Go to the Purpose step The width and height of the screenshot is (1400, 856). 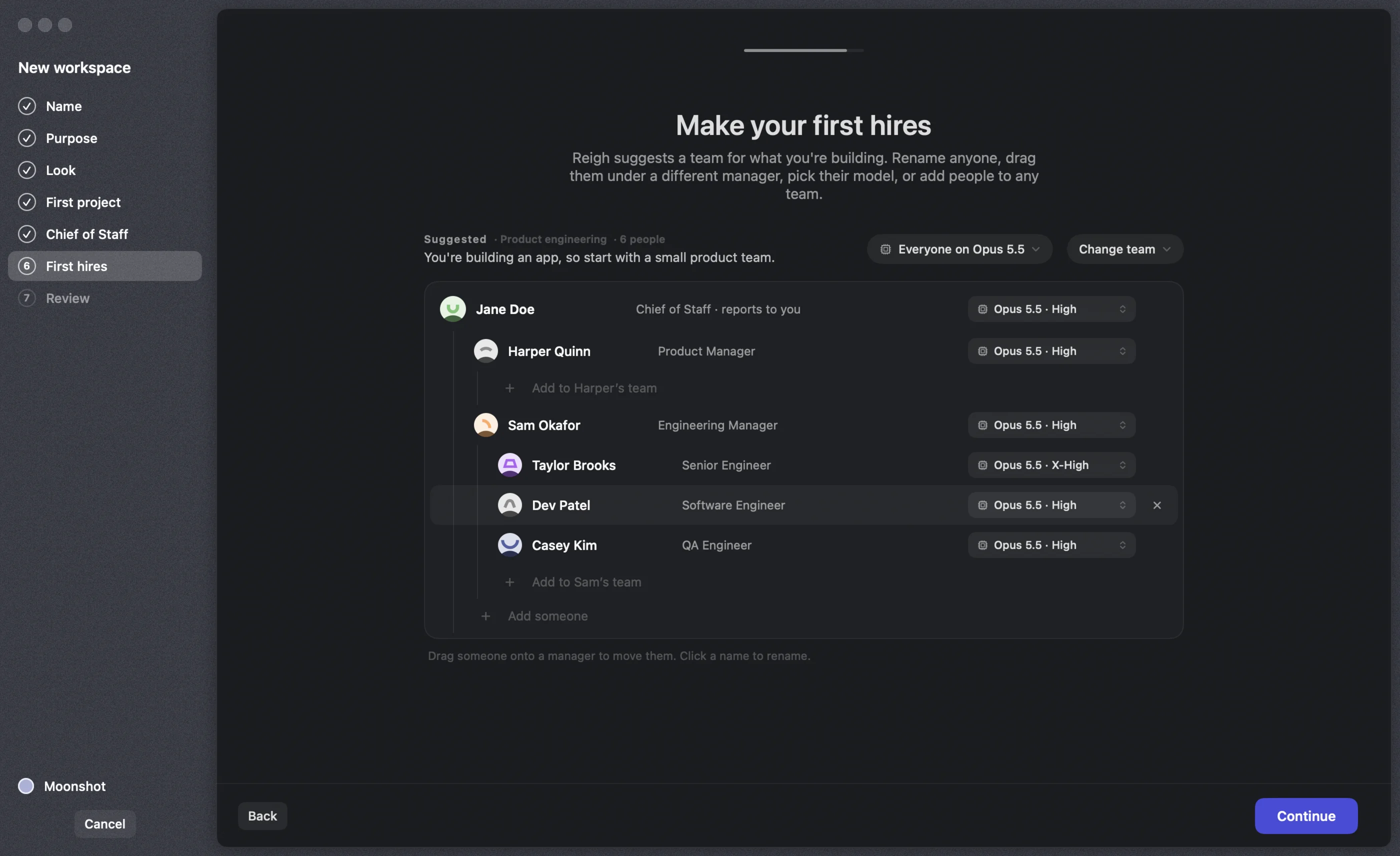[x=104, y=138]
